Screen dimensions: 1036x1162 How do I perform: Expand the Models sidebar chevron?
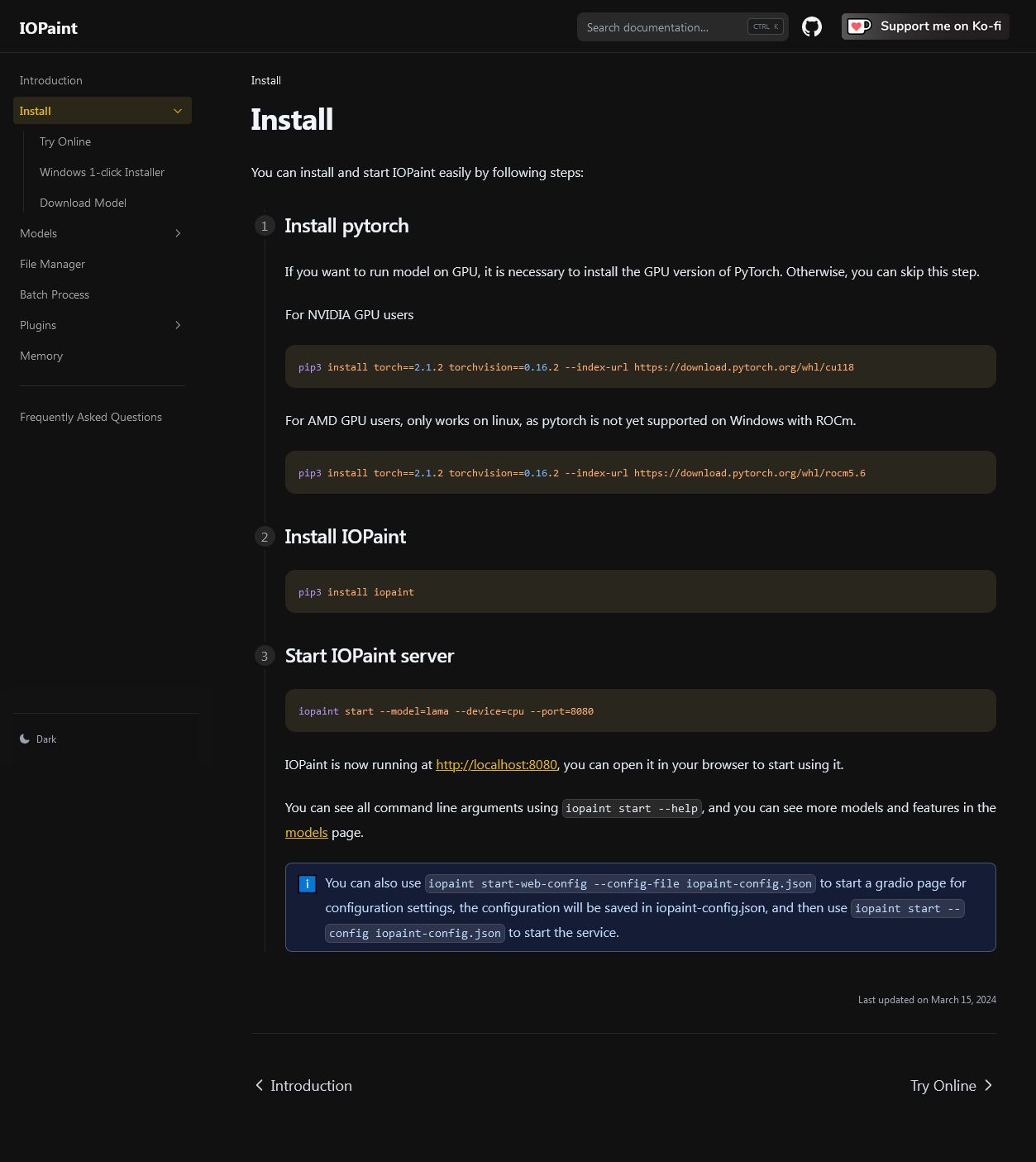pos(178,233)
